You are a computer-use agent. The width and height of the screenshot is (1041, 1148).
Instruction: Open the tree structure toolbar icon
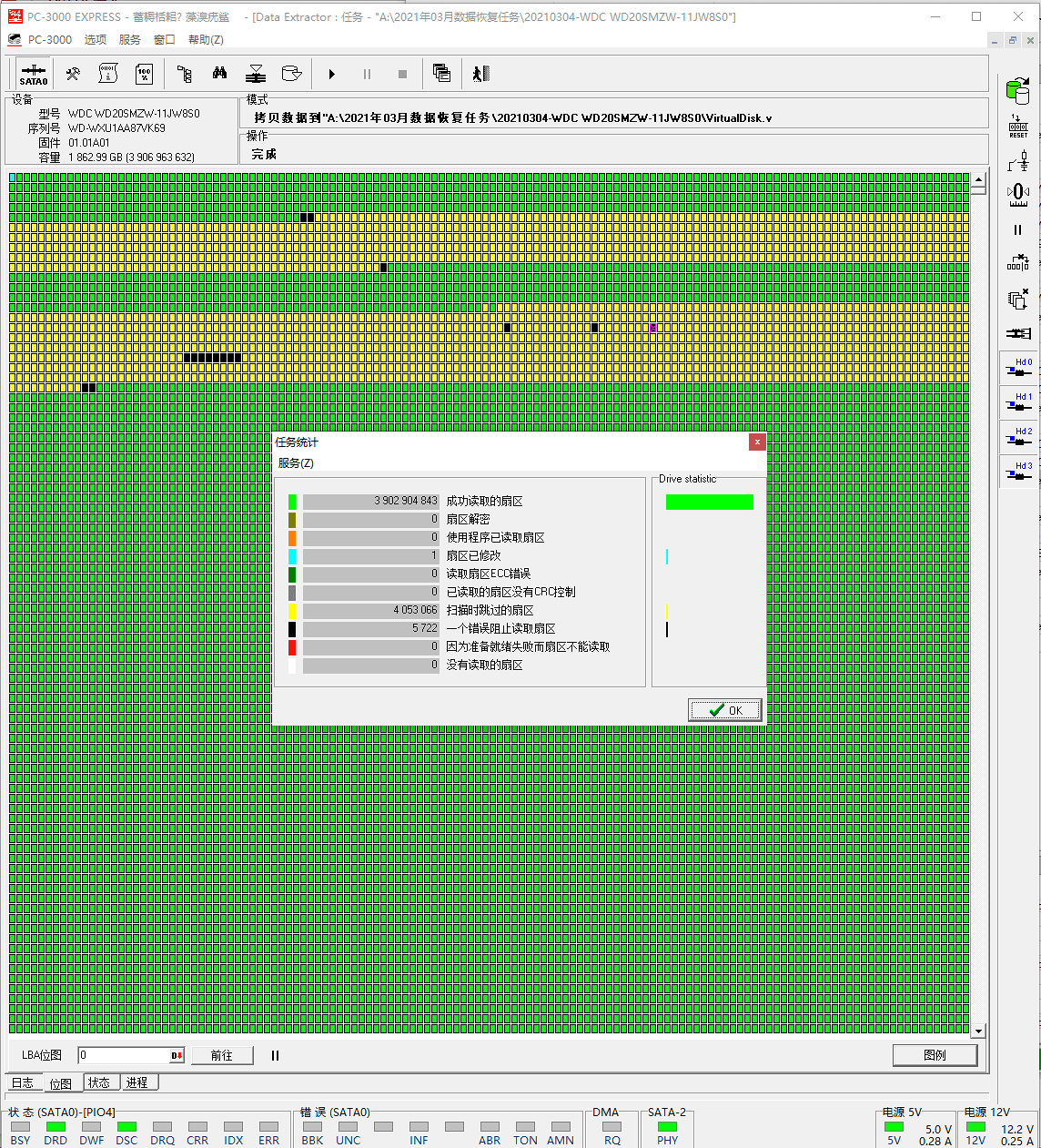tap(185, 74)
